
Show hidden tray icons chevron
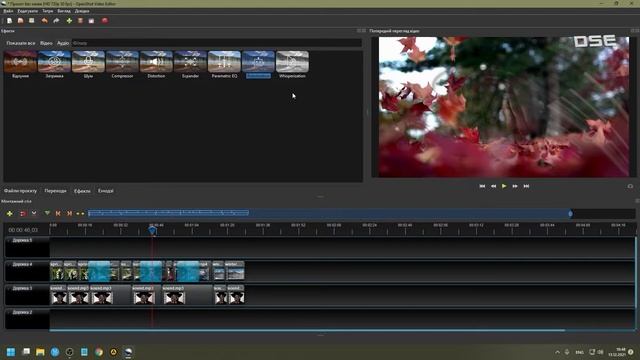558,352
